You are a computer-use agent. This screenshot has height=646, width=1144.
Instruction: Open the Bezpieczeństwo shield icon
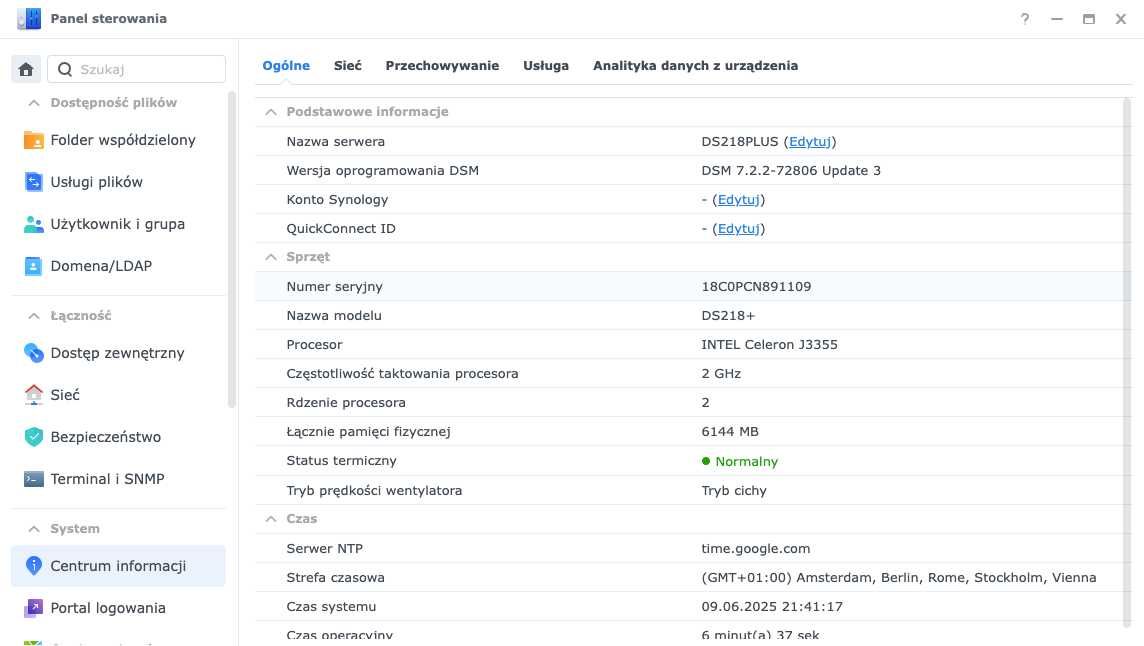34,437
